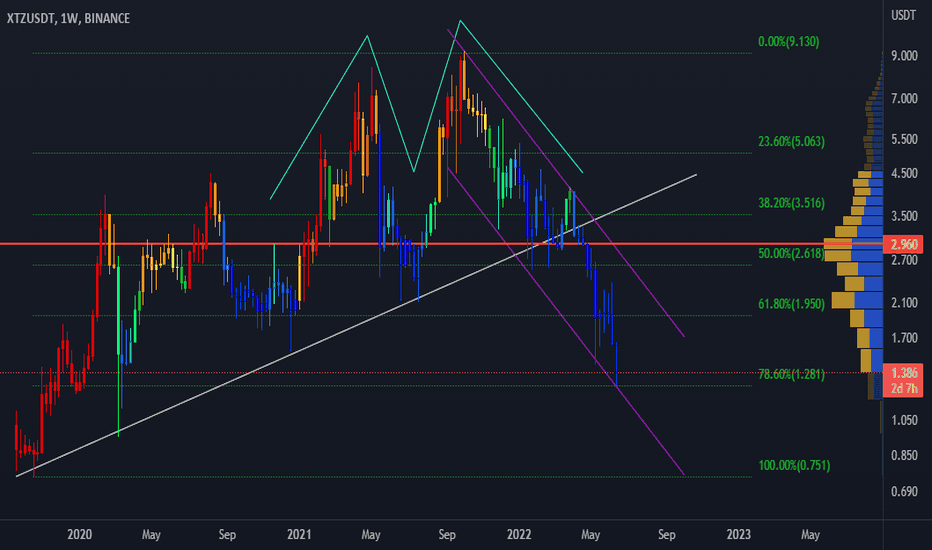Viewport: 932px width, 550px height.
Task: Click the 7.000 price axis label
Action: click(x=904, y=99)
